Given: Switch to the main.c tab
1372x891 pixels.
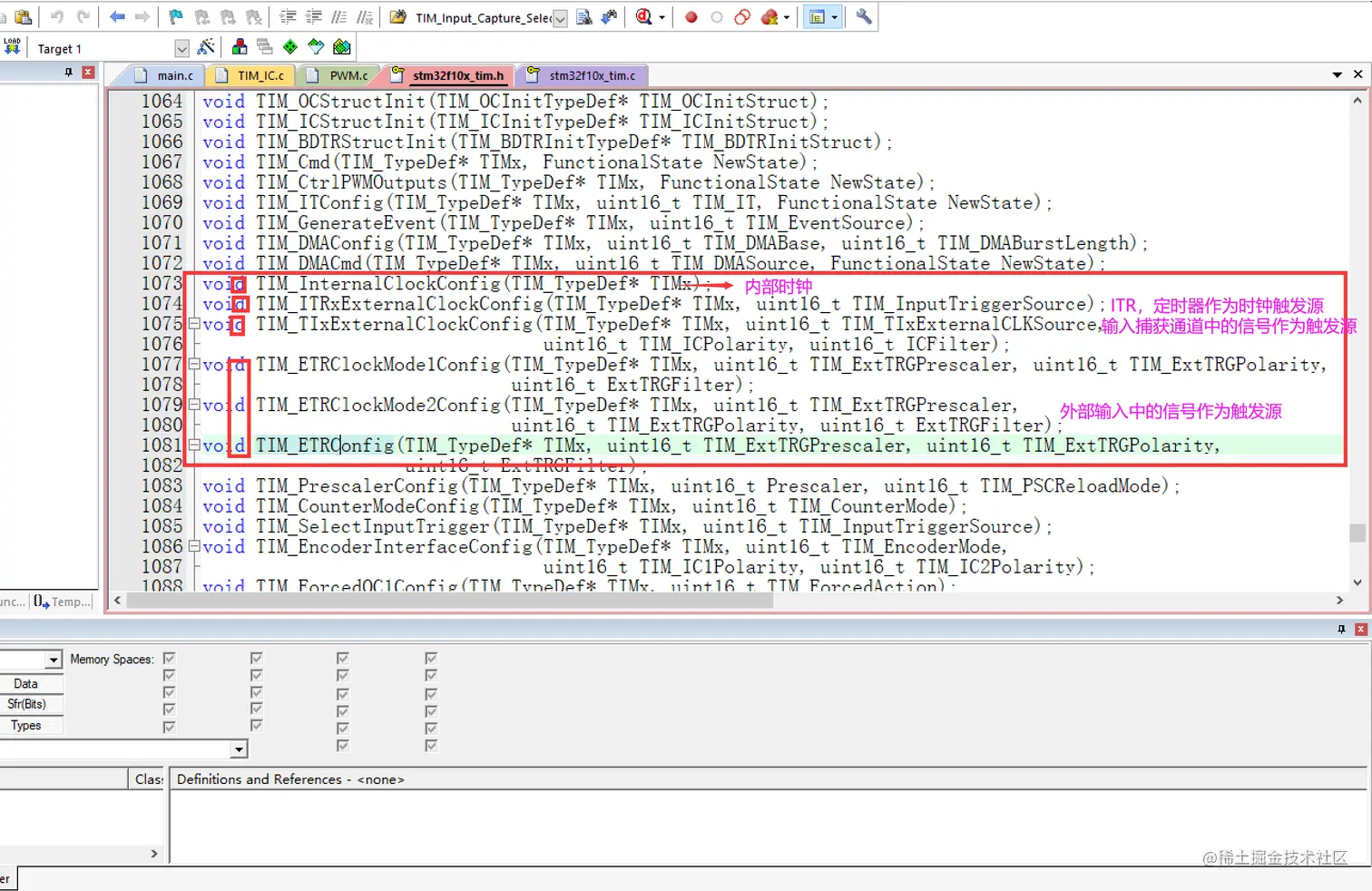Looking at the screenshot, I should pyautogui.click(x=165, y=75).
